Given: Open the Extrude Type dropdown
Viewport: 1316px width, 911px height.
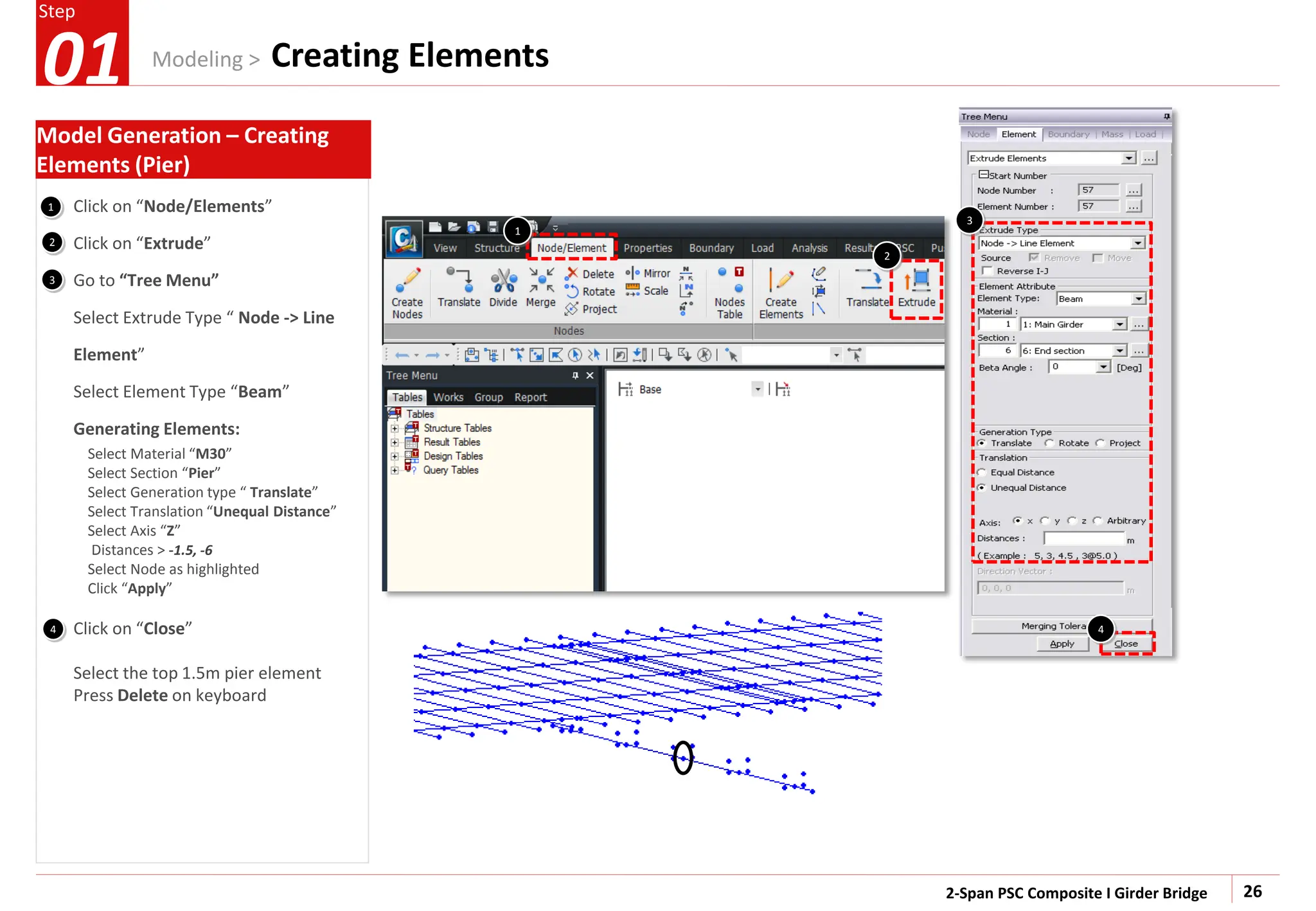Looking at the screenshot, I should [x=1137, y=243].
